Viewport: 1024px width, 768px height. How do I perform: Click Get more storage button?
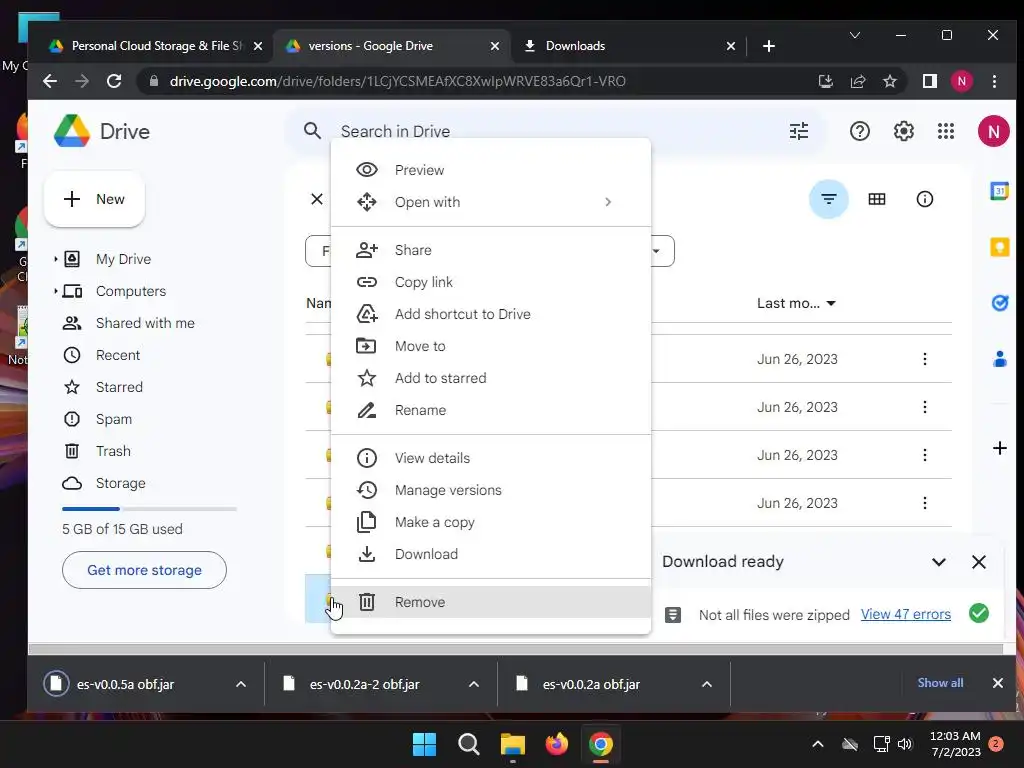click(144, 570)
